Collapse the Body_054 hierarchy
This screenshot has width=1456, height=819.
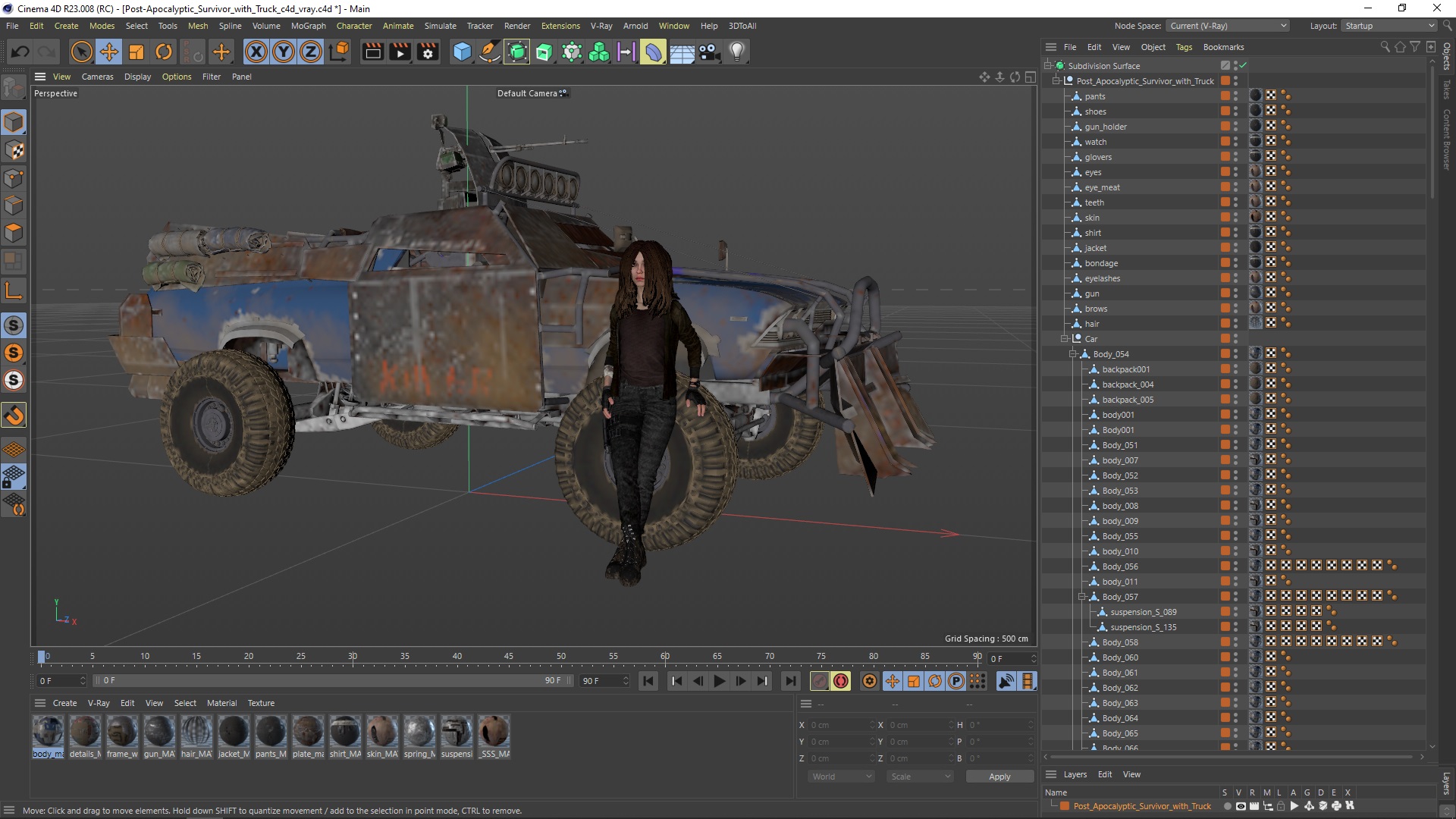pyautogui.click(x=1073, y=354)
